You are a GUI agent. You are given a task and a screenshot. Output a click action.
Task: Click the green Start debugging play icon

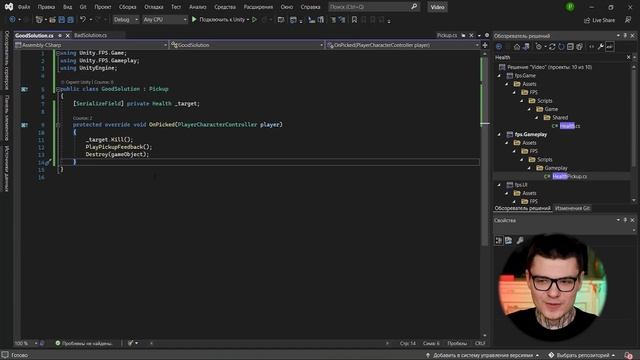point(194,19)
